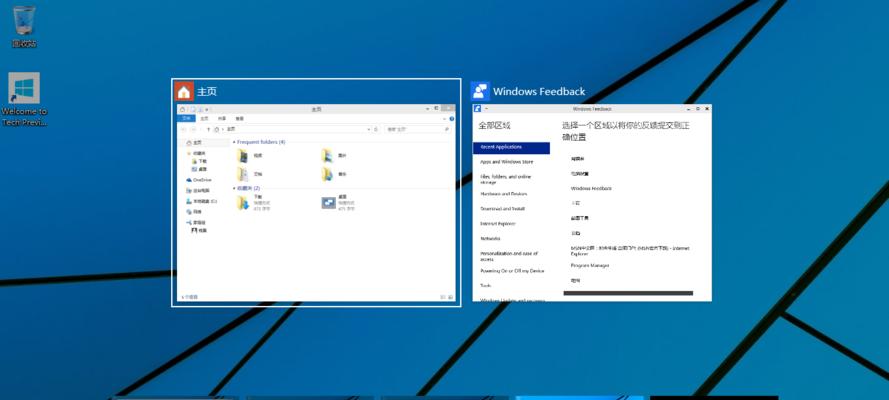Click the blue Help icon in Explorer

(452, 119)
